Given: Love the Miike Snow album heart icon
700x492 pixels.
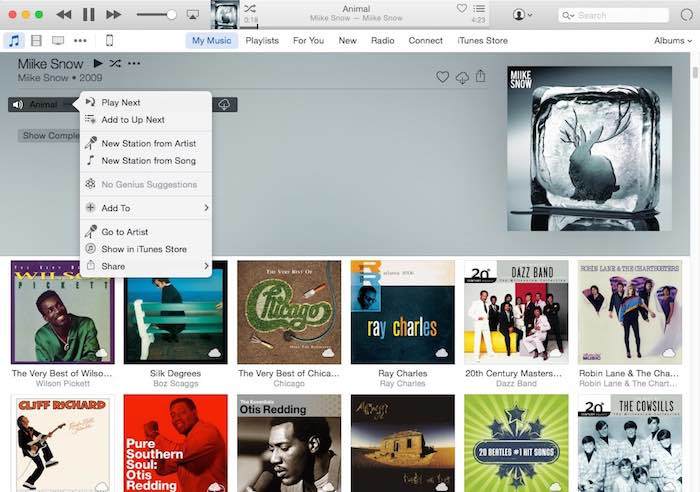Looking at the screenshot, I should [x=442, y=77].
